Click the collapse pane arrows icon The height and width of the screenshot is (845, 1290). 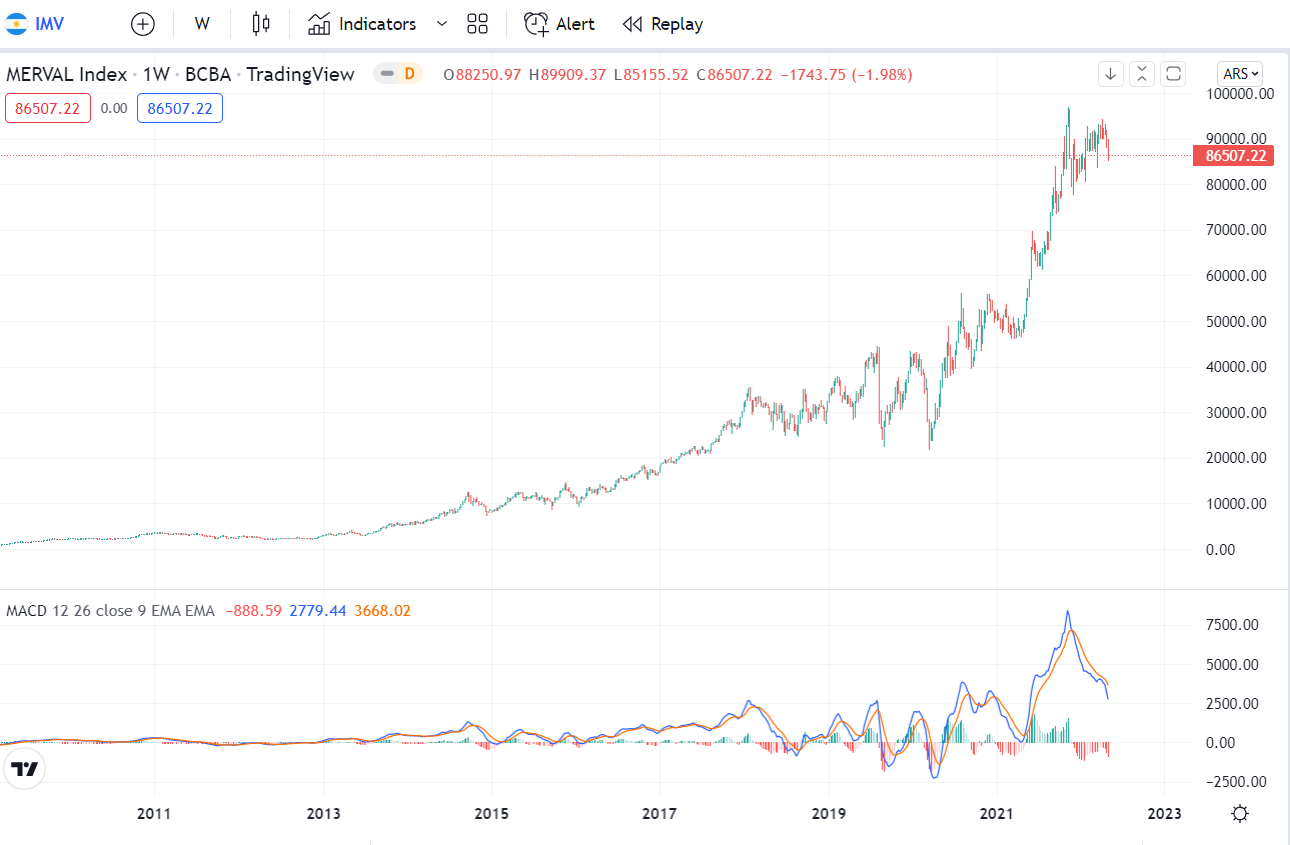(1142, 73)
